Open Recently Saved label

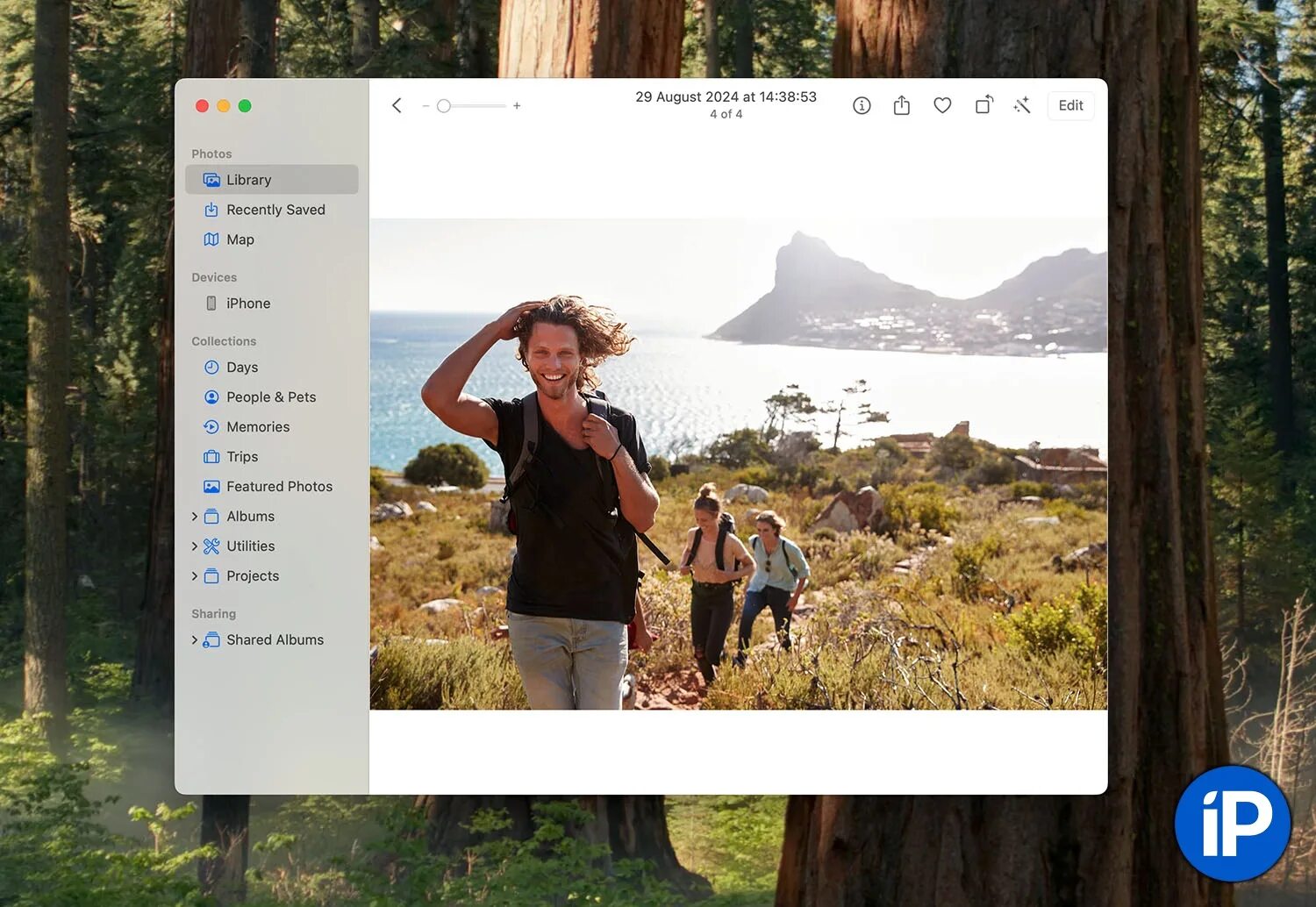[275, 210]
